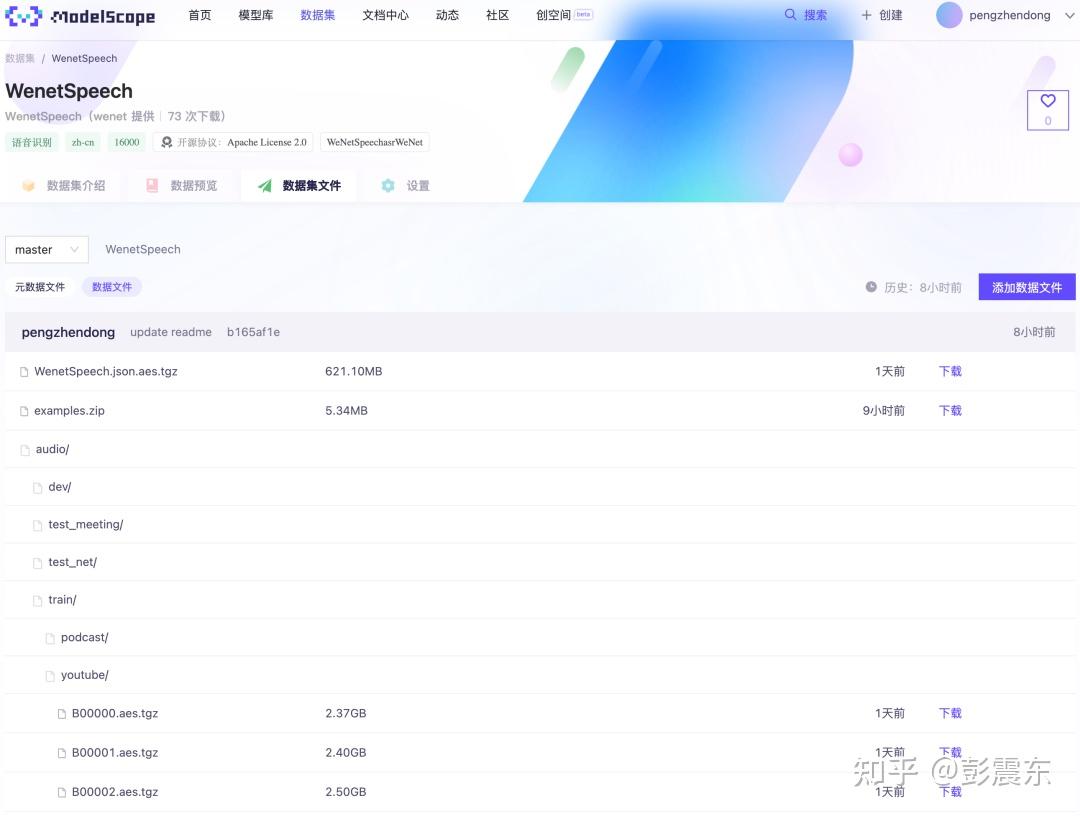1080x816 pixels.
Task: Click file icon of B00001.aes.tgz
Action: (x=62, y=753)
